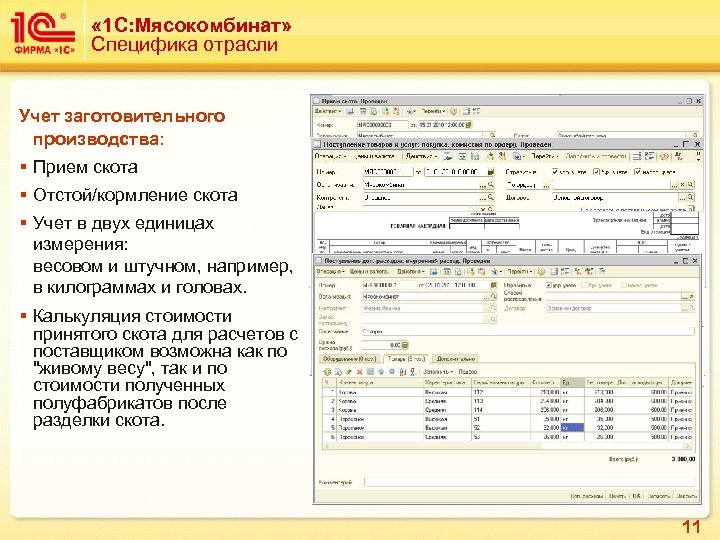Click the magnifier icon beside Организация in Поступление товаров window
The image size is (720, 540).
click(491, 185)
